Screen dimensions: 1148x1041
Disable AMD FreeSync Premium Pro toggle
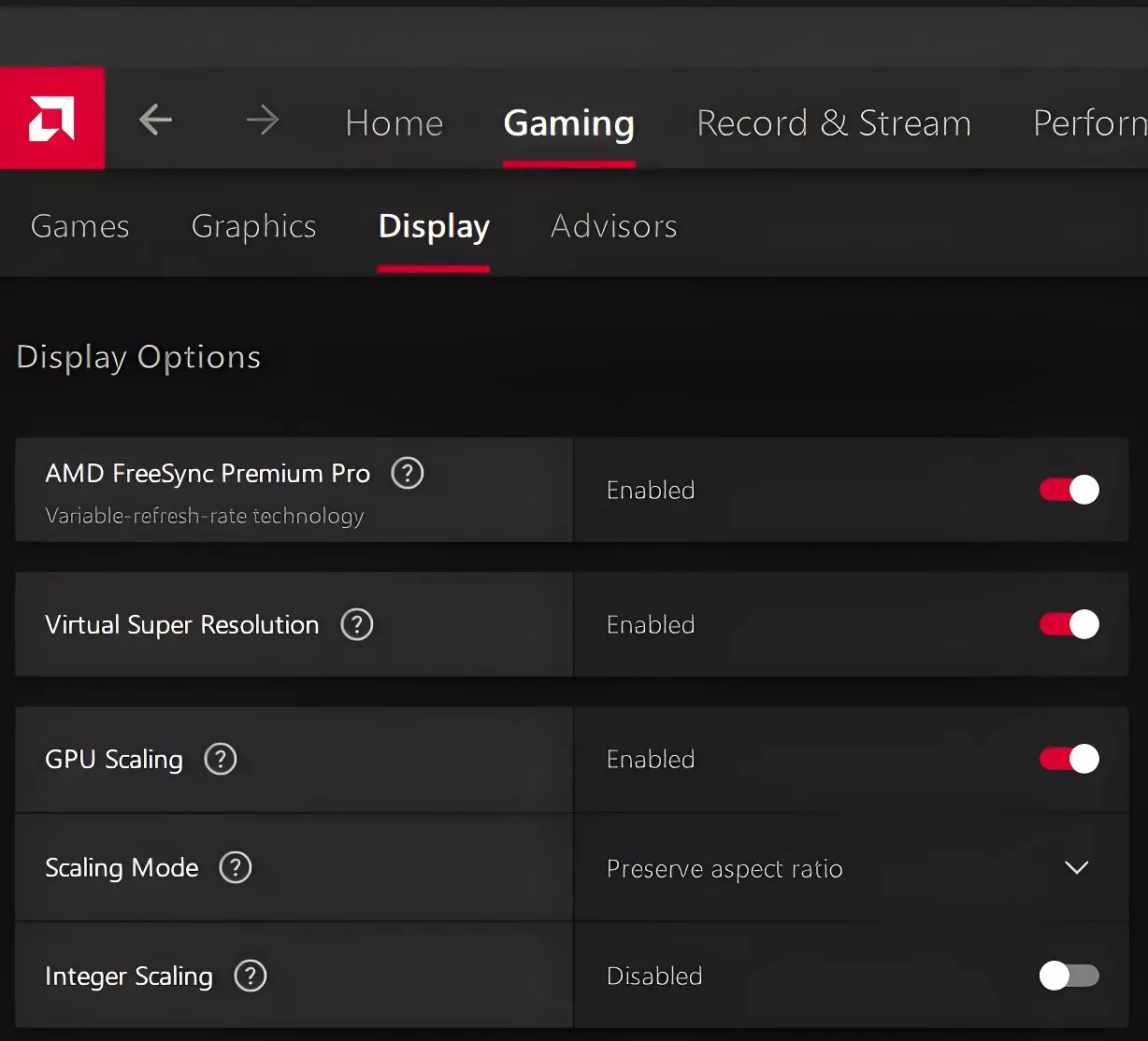point(1069,490)
